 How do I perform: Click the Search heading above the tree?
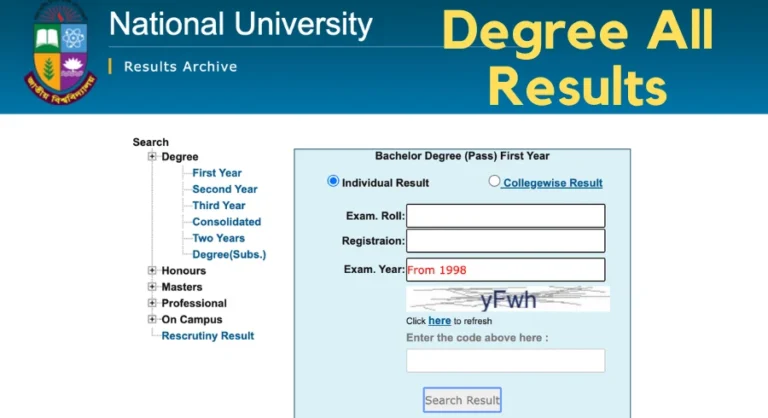150,142
